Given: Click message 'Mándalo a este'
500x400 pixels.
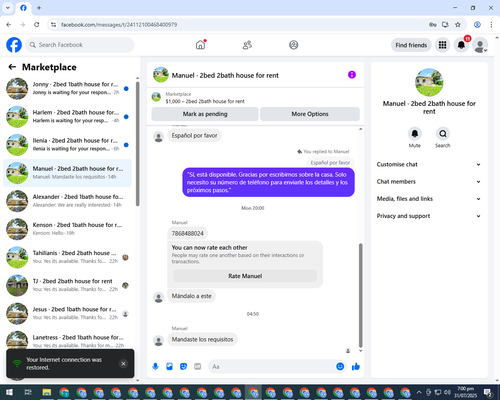Looking at the screenshot, I should coord(192,296).
